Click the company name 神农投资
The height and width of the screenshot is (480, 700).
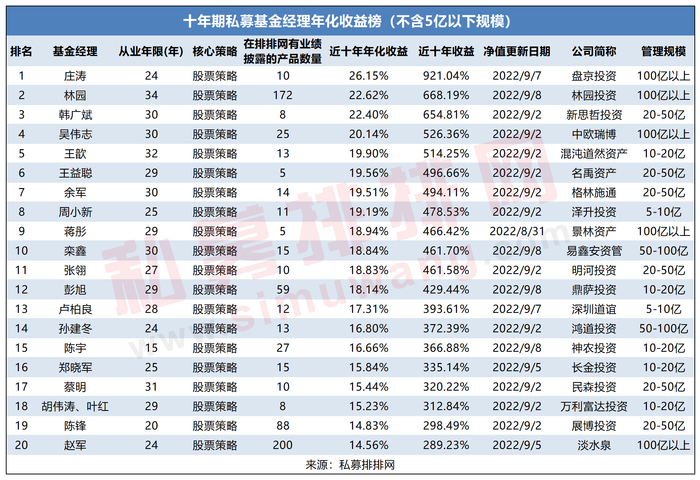pyautogui.click(x=594, y=348)
